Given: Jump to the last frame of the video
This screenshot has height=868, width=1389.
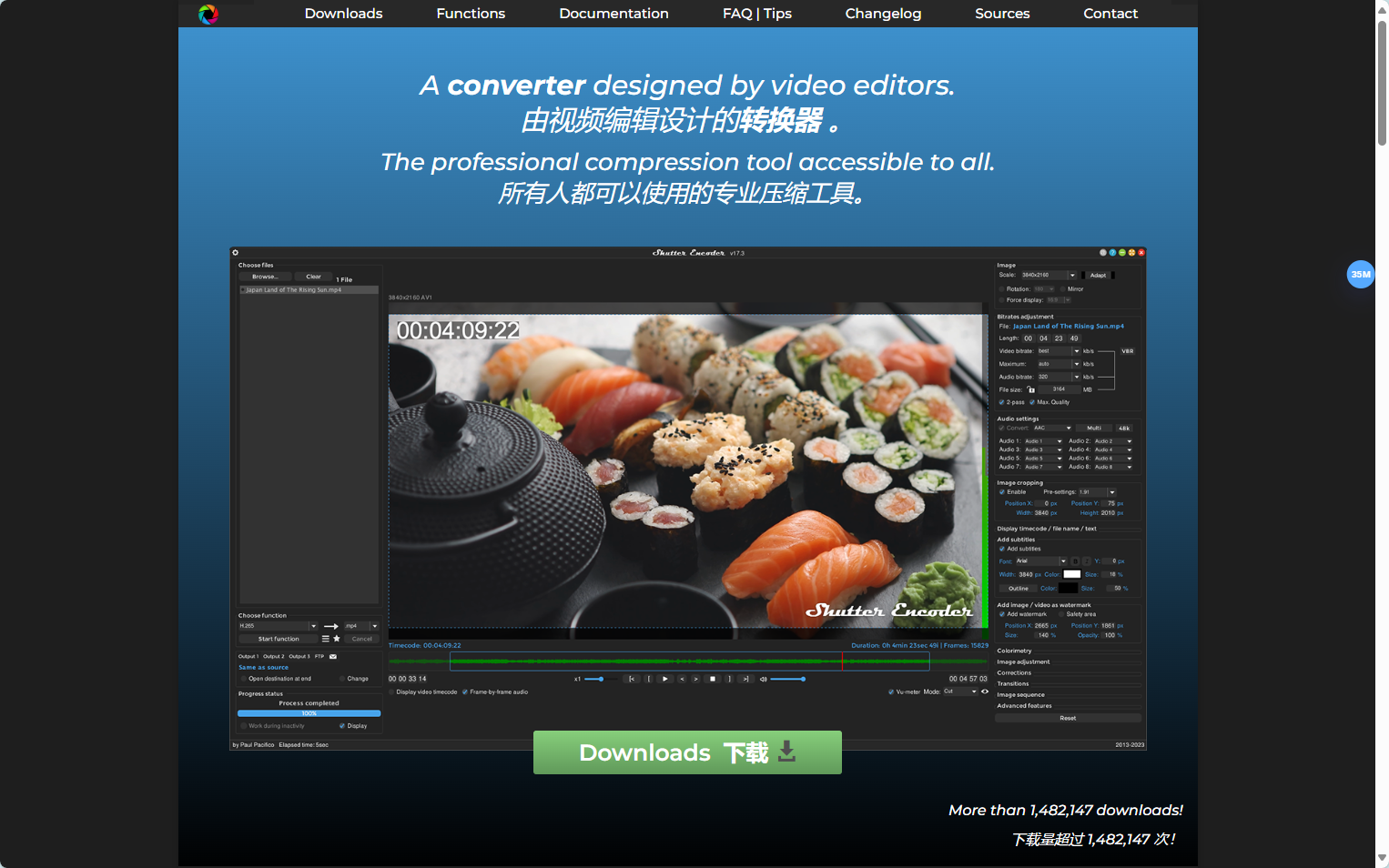Looking at the screenshot, I should point(745,679).
